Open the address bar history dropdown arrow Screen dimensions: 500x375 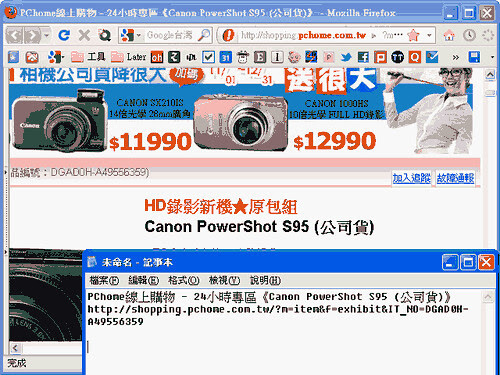click(429, 35)
